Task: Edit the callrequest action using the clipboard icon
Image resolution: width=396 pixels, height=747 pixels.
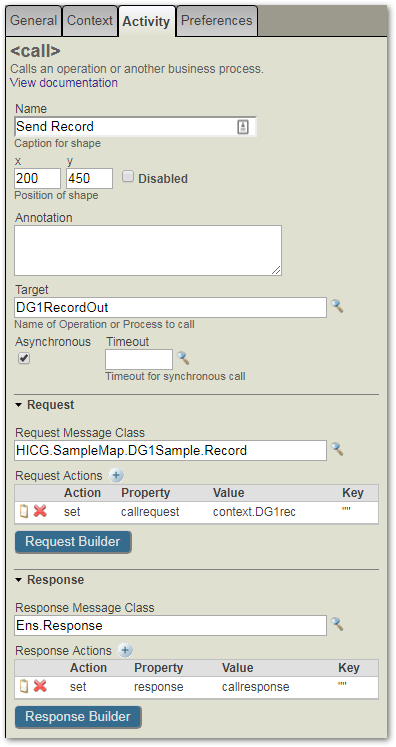Action: tap(24, 512)
